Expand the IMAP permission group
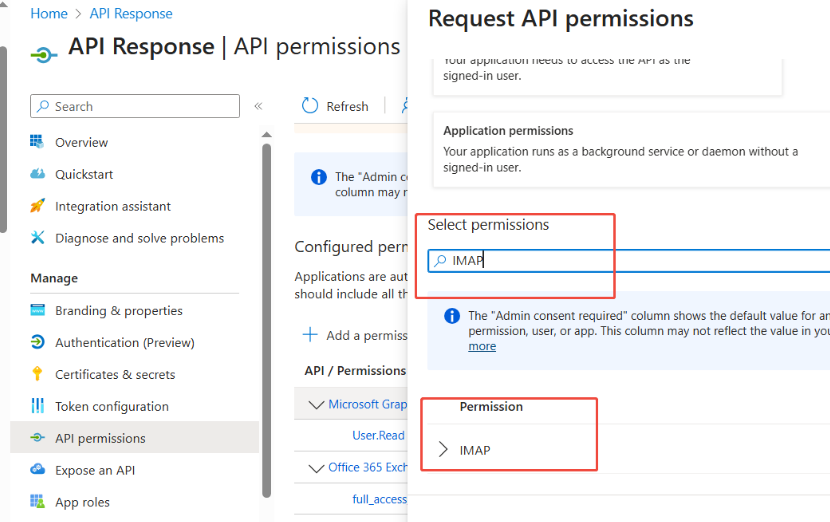830x522 pixels. (443, 450)
